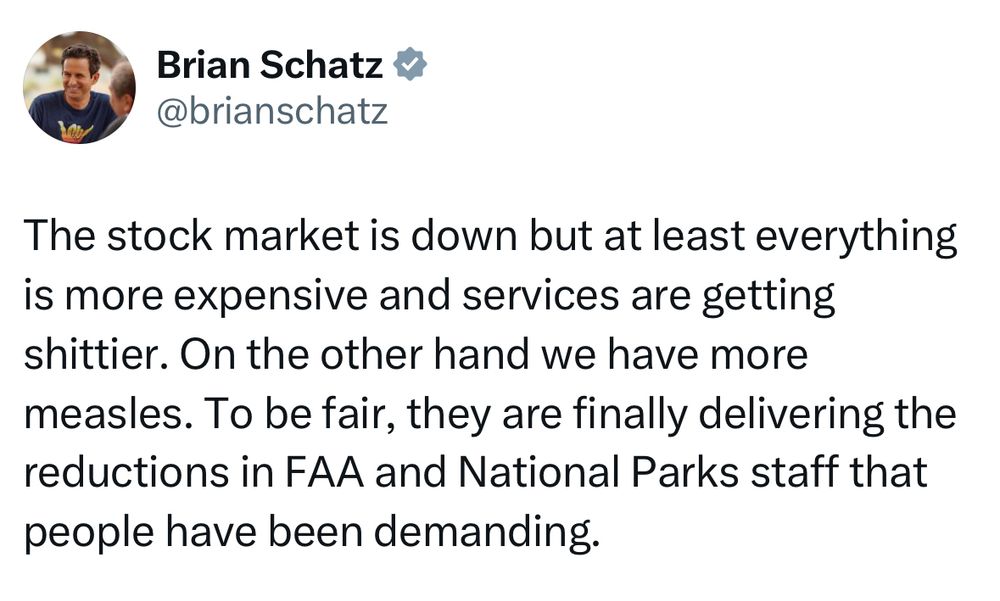The width and height of the screenshot is (1000, 601).
Task: Open the Brian Schatz display name link
Action: [270, 67]
